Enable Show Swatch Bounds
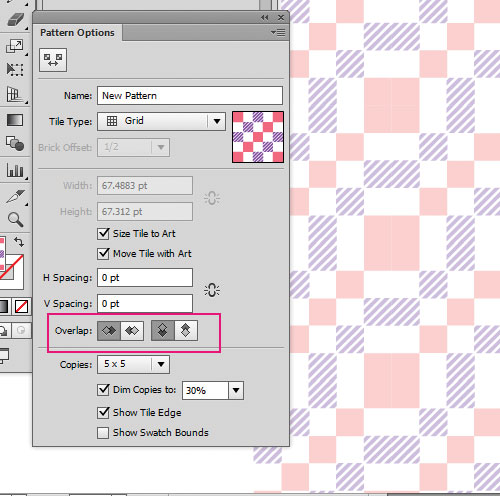Screen dimensions: 500x496 (x=103, y=433)
